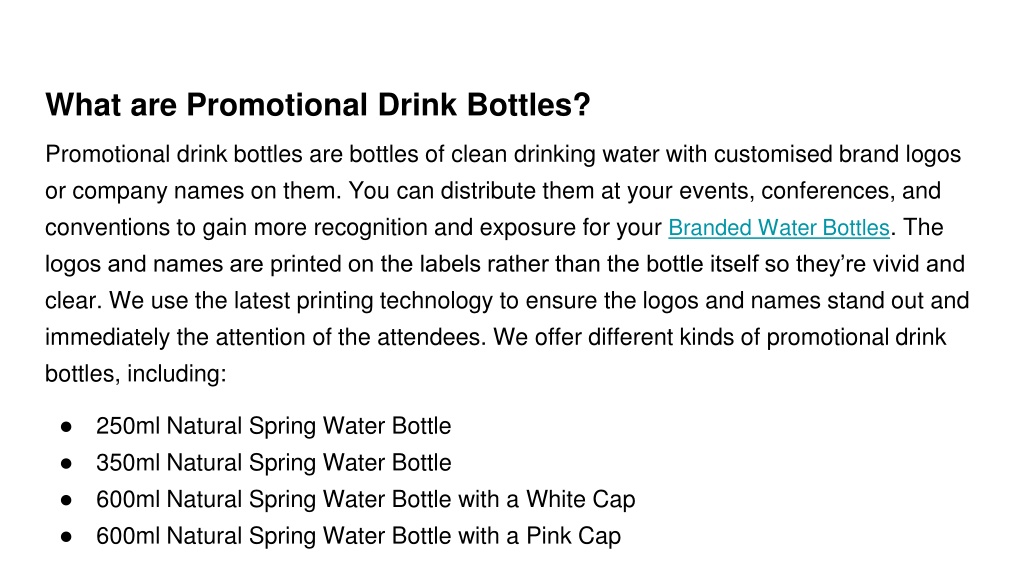The height and width of the screenshot is (576, 1024).
Task: Click the 350ml Natural Spring Water Bottle item
Action: point(274,462)
